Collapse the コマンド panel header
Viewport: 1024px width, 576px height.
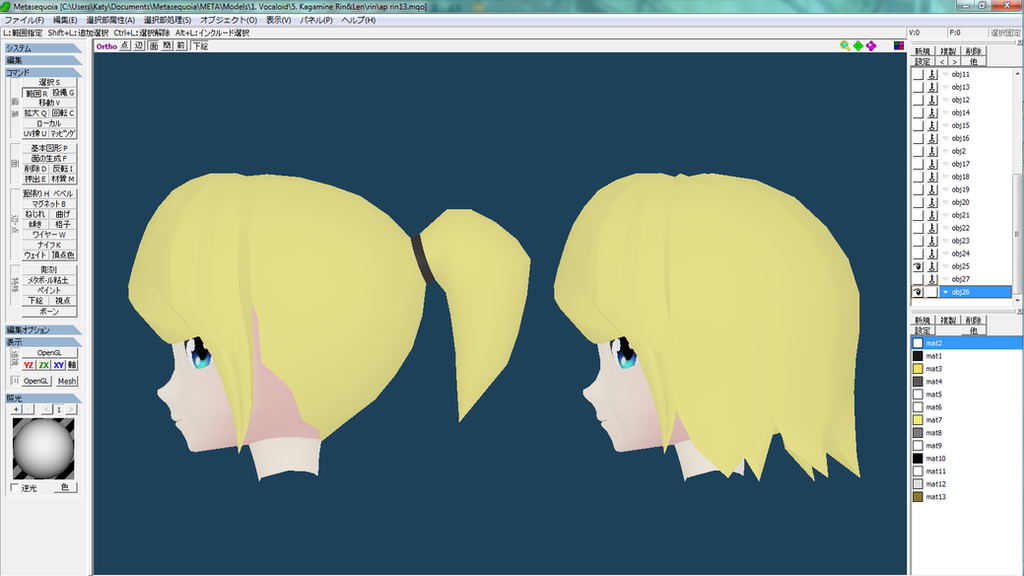coord(43,72)
